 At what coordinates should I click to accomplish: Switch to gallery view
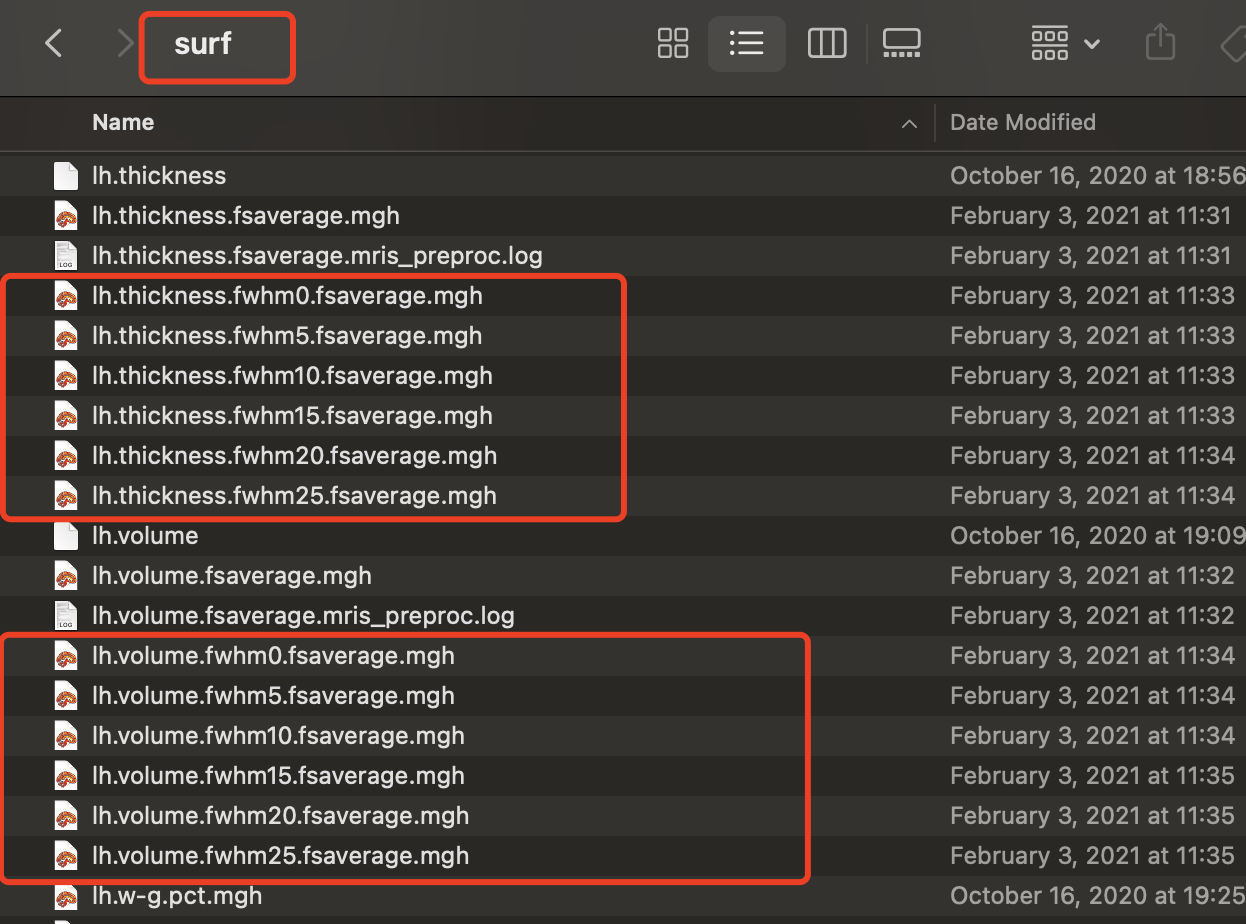pyautogui.click(x=902, y=43)
